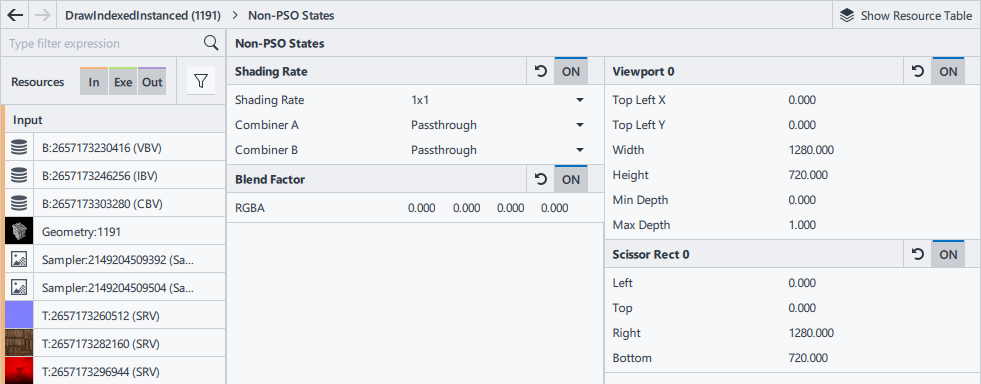Click Show Resource Table button
Viewport: 981px width, 384px height.
click(907, 15)
